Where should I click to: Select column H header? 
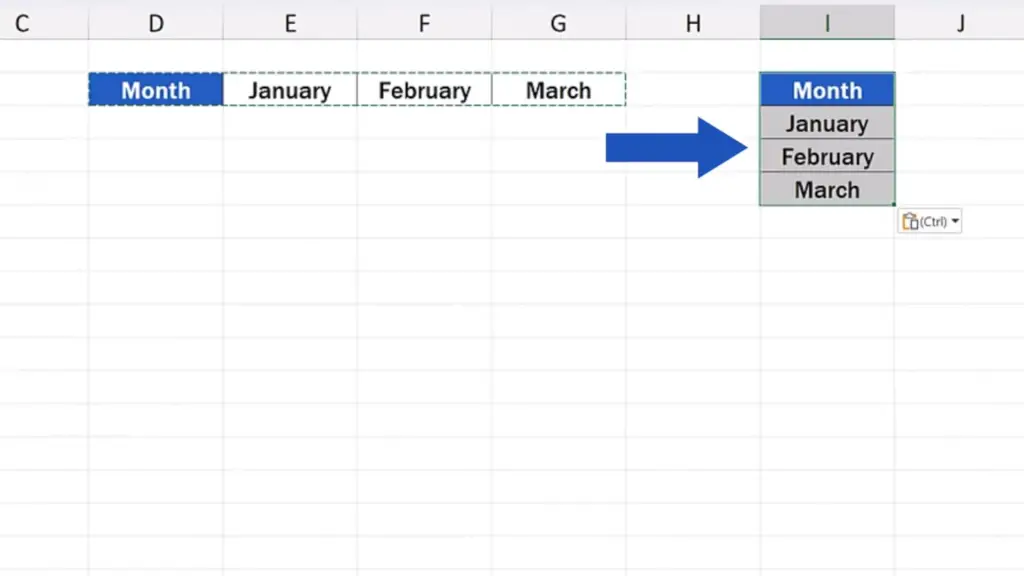(x=693, y=24)
